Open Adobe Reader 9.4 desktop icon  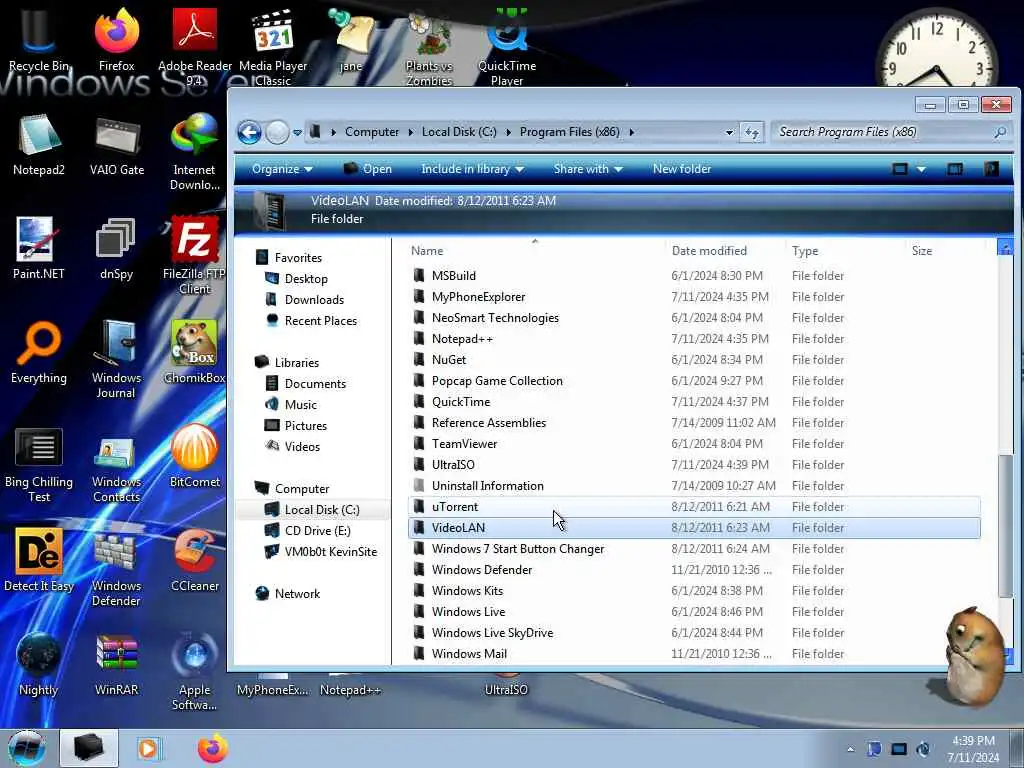click(x=195, y=46)
